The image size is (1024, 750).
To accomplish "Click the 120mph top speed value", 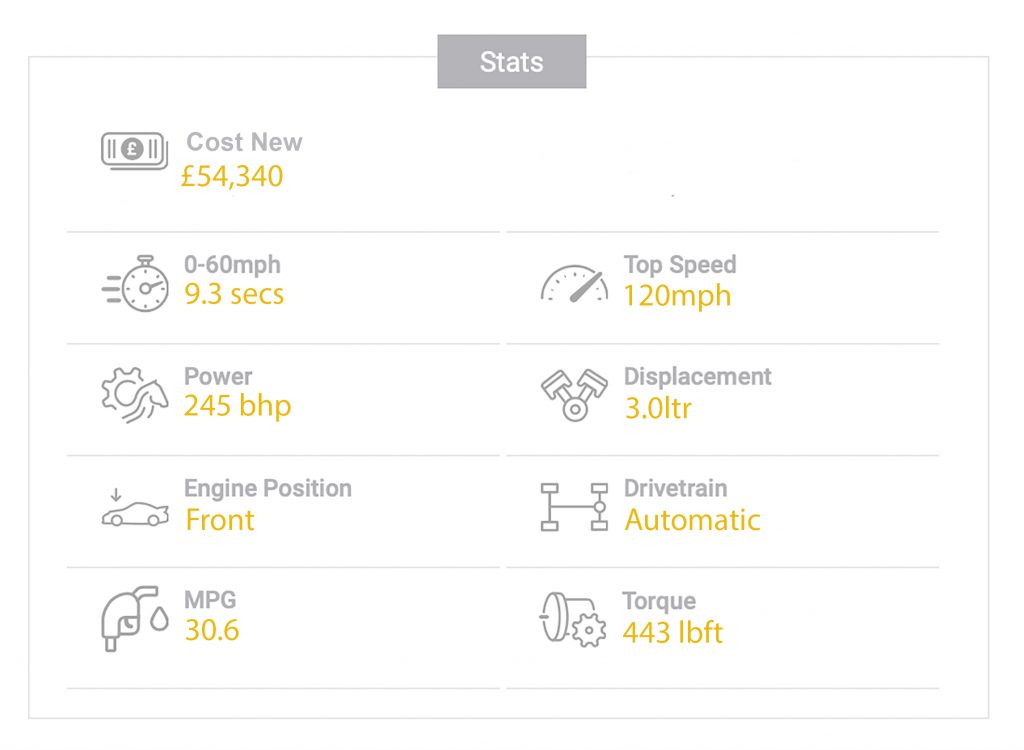I will pyautogui.click(x=677, y=295).
